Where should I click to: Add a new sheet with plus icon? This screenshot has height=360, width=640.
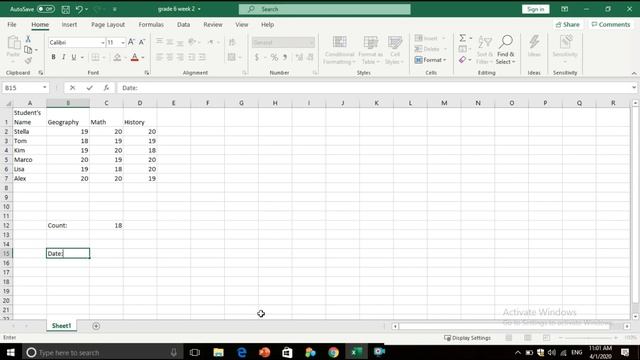click(x=96, y=326)
